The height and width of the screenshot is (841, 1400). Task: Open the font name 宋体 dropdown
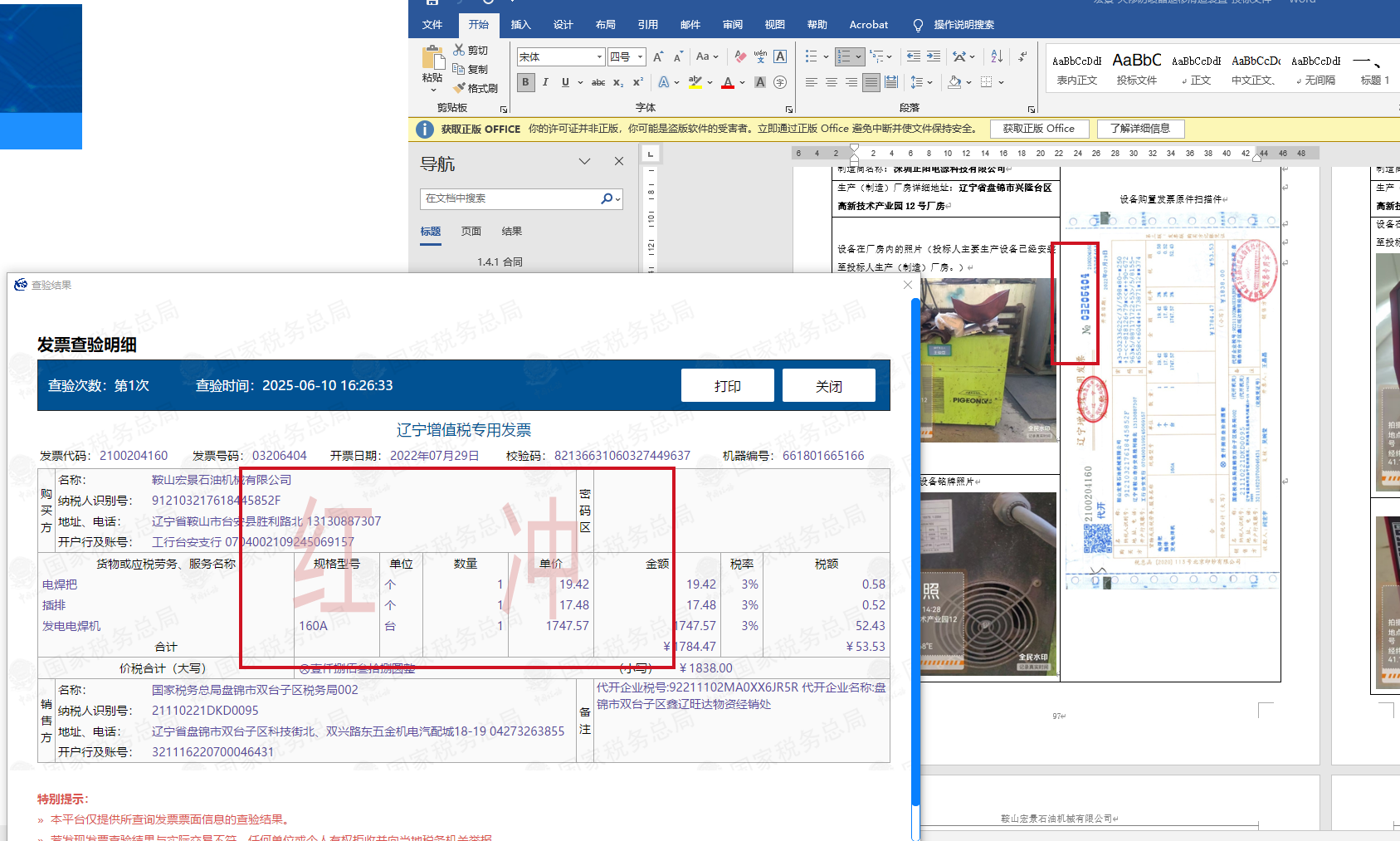click(599, 56)
